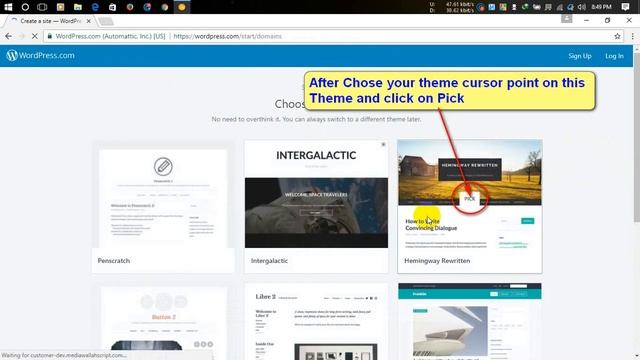Open the Chrome profile button
The height and width of the screenshot is (360, 640).
pos(567,19)
